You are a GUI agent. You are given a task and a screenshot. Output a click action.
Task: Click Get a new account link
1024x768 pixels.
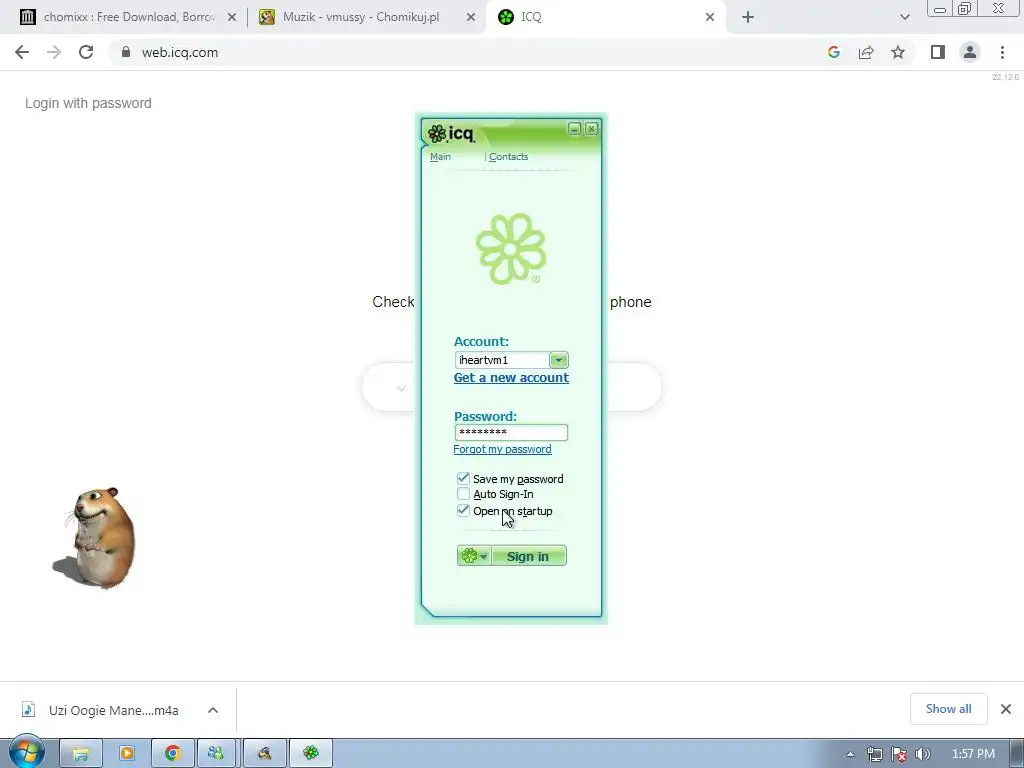[x=511, y=377]
